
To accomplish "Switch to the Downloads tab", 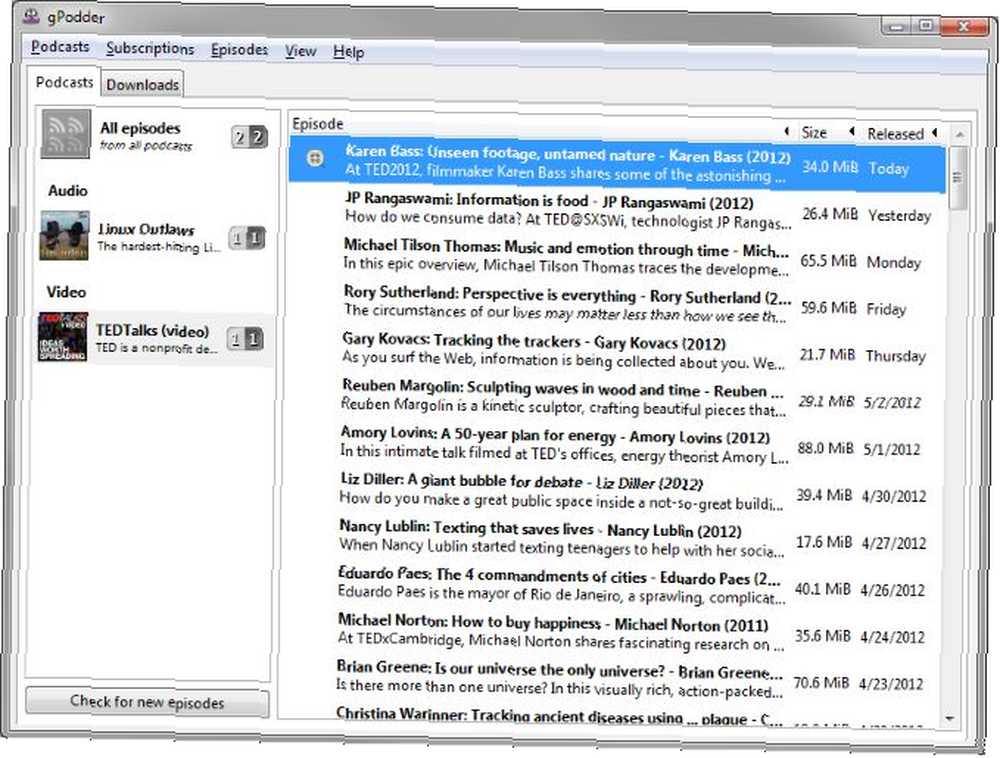I will (x=142, y=85).
